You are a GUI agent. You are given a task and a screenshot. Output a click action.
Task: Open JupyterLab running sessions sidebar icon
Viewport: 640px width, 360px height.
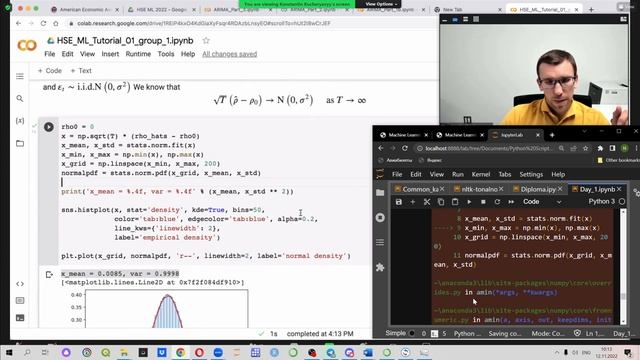pos(380,218)
